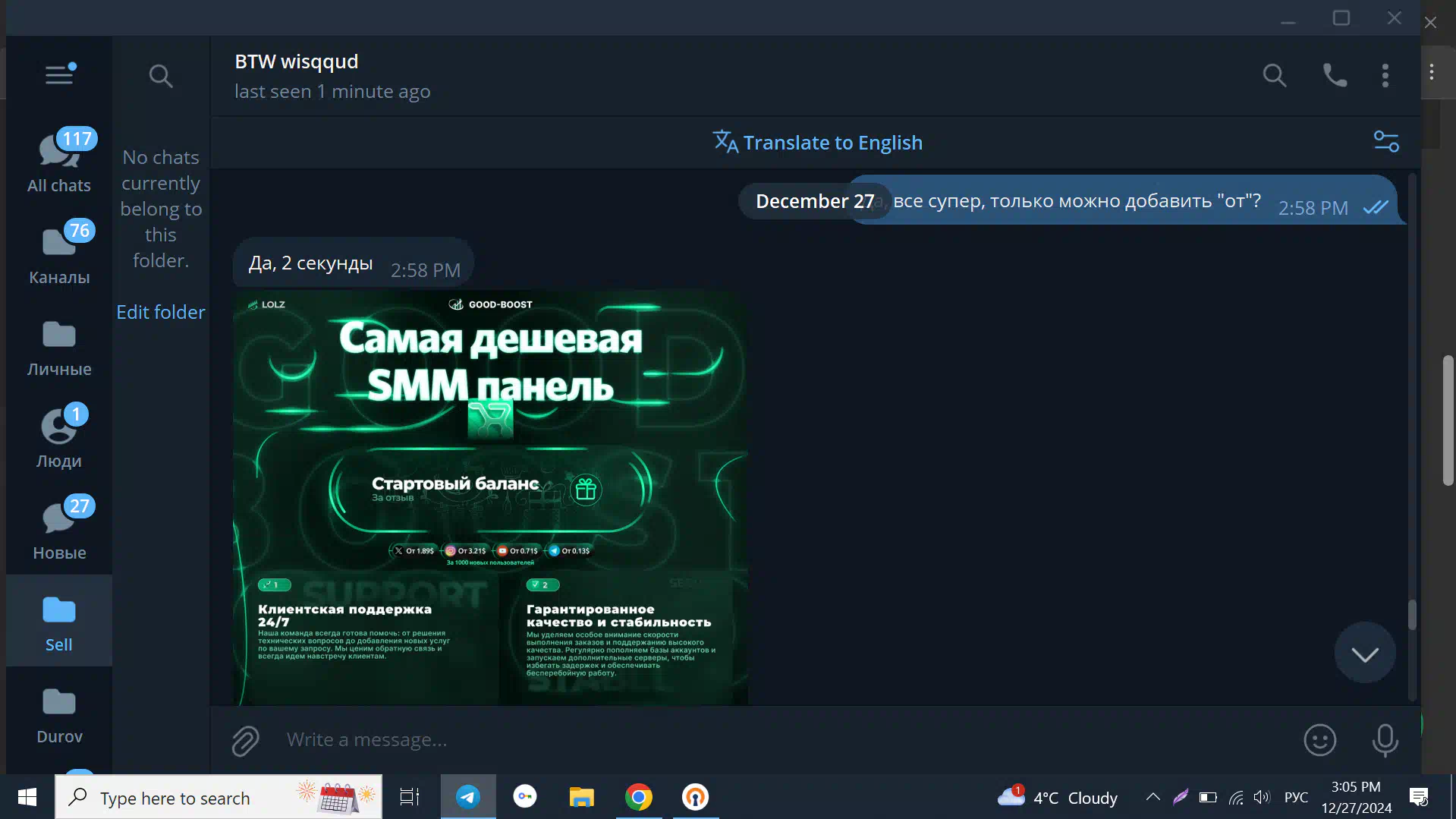
Task: Click the pen feather tray icon
Action: coord(1181,796)
